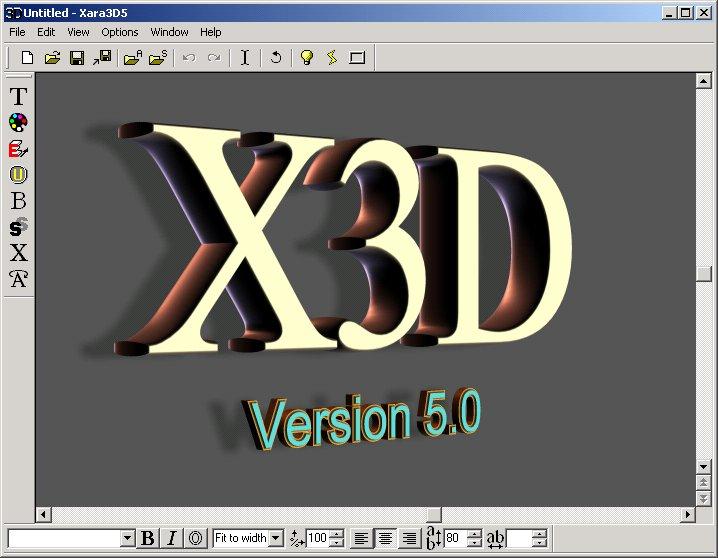Toggle the light bulb lighting icon
718x558 pixels.
point(307,58)
